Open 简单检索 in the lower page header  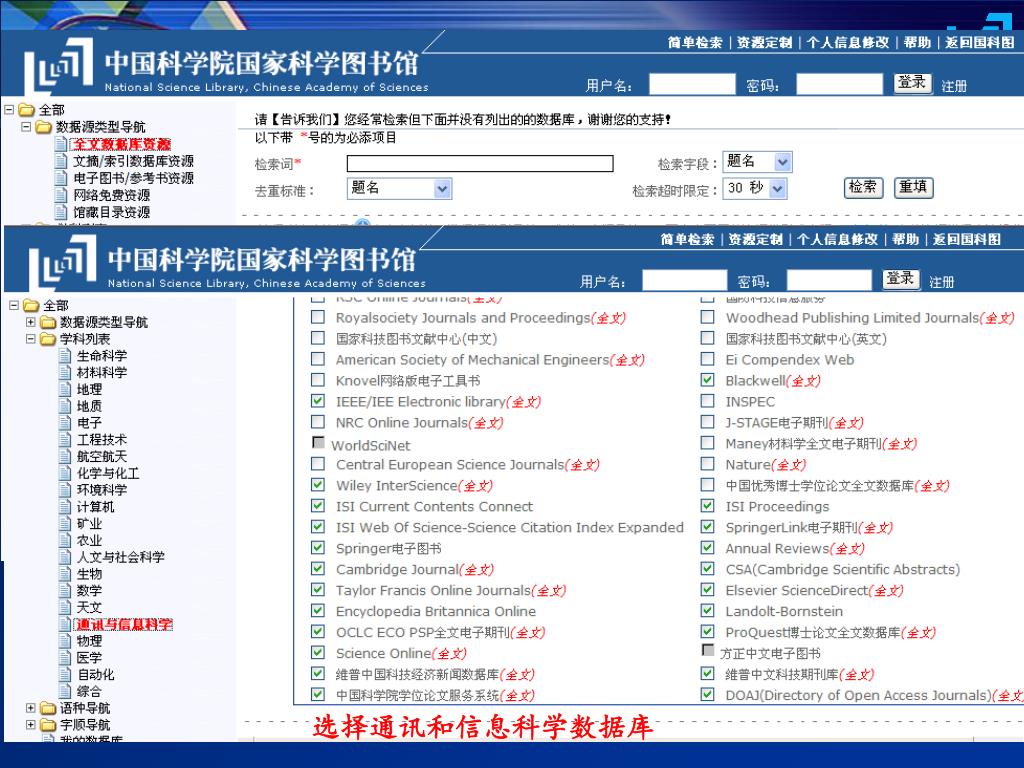click(688, 240)
